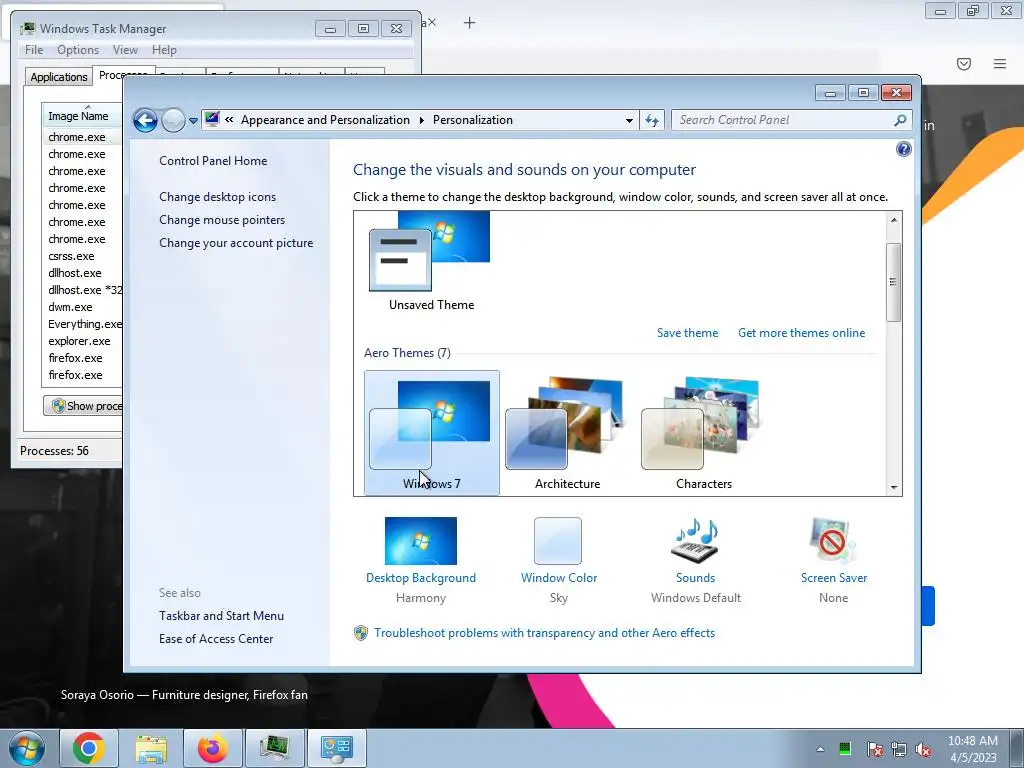Select explorer.exe process row
Viewport: 1024px width, 768px height.
point(82,341)
